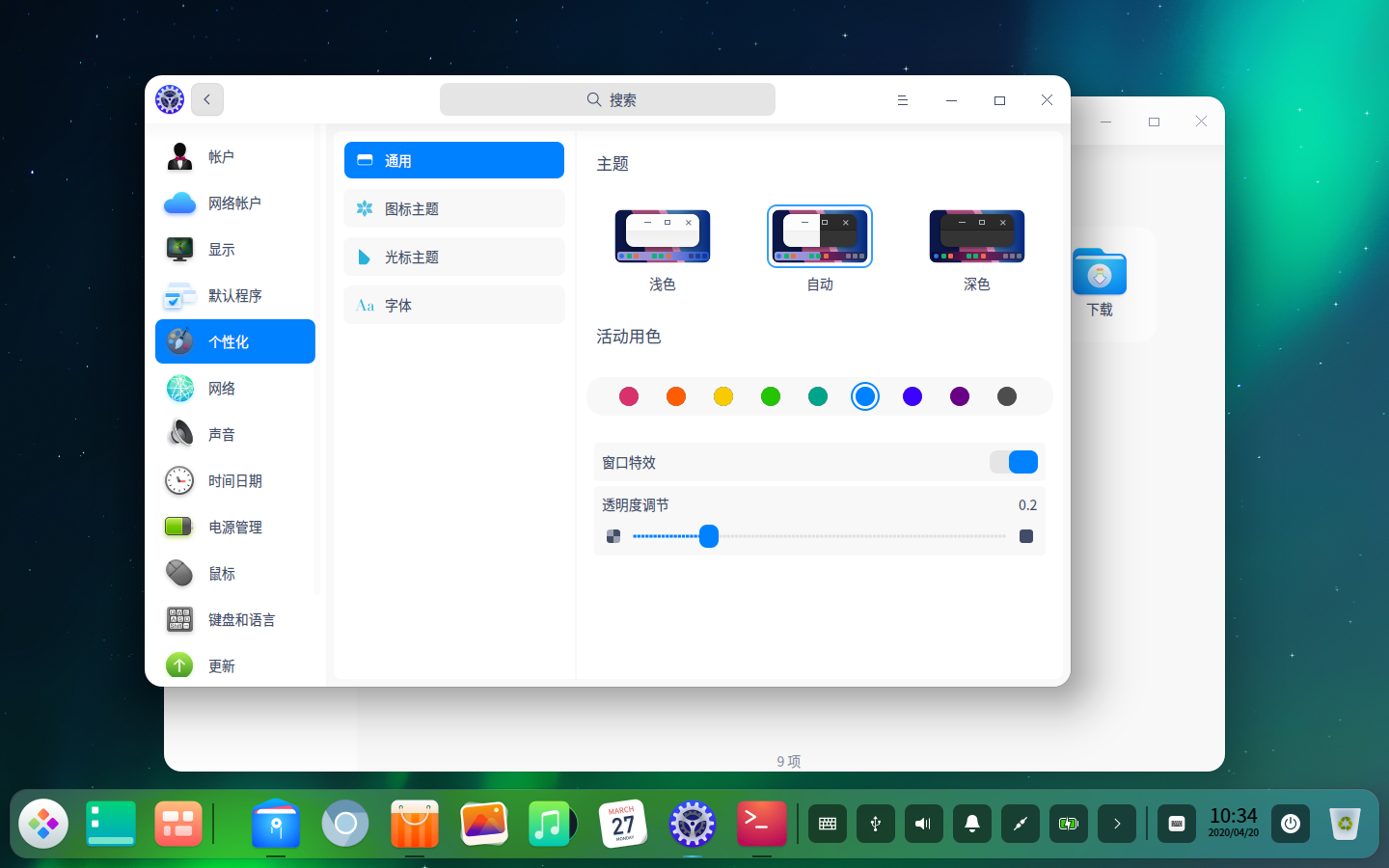Image resolution: width=1389 pixels, height=868 pixels.
Task: Go to the 电源管理 battery settings
Action: [235, 527]
